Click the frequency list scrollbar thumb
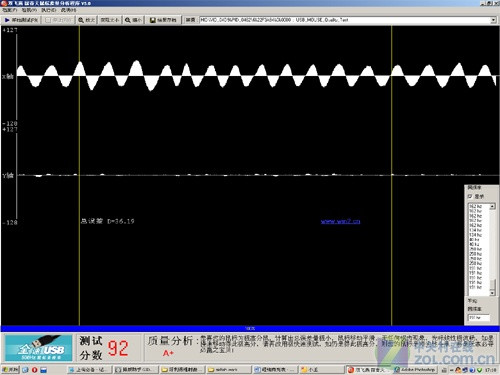 [492, 284]
